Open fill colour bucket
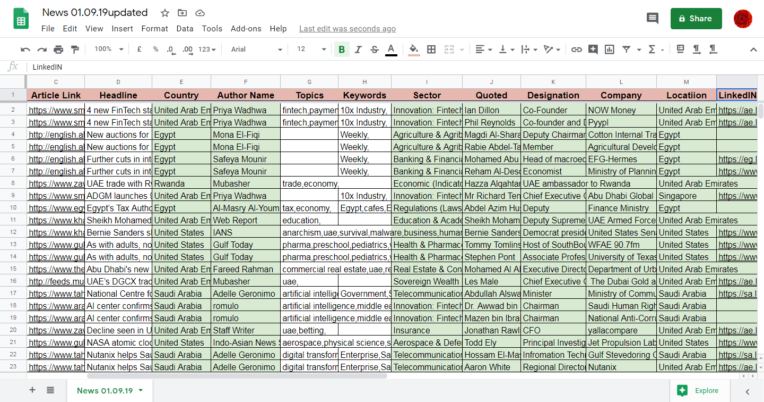The height and width of the screenshot is (402, 764). pos(414,49)
